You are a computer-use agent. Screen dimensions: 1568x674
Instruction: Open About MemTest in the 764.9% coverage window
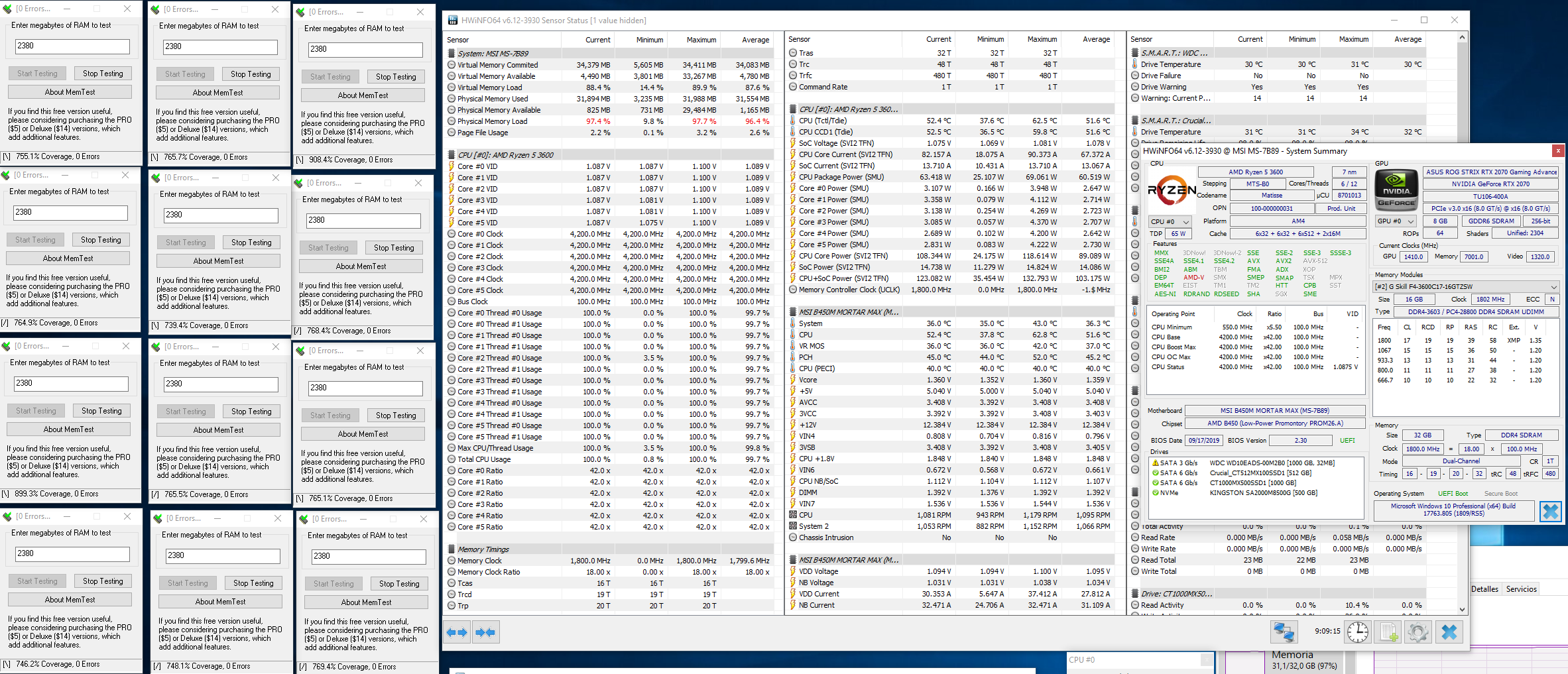68,258
